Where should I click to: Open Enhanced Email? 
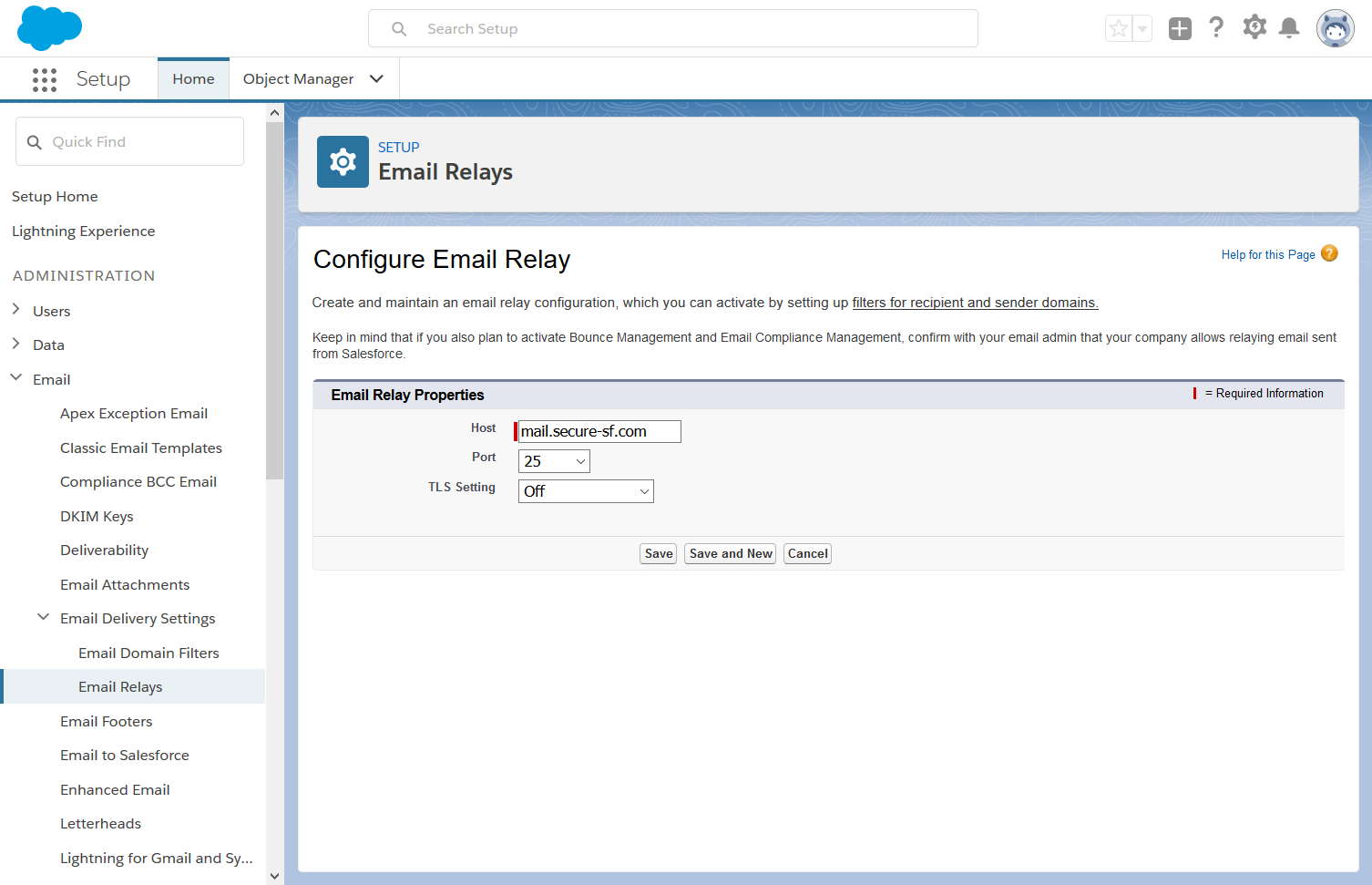[x=115, y=790]
